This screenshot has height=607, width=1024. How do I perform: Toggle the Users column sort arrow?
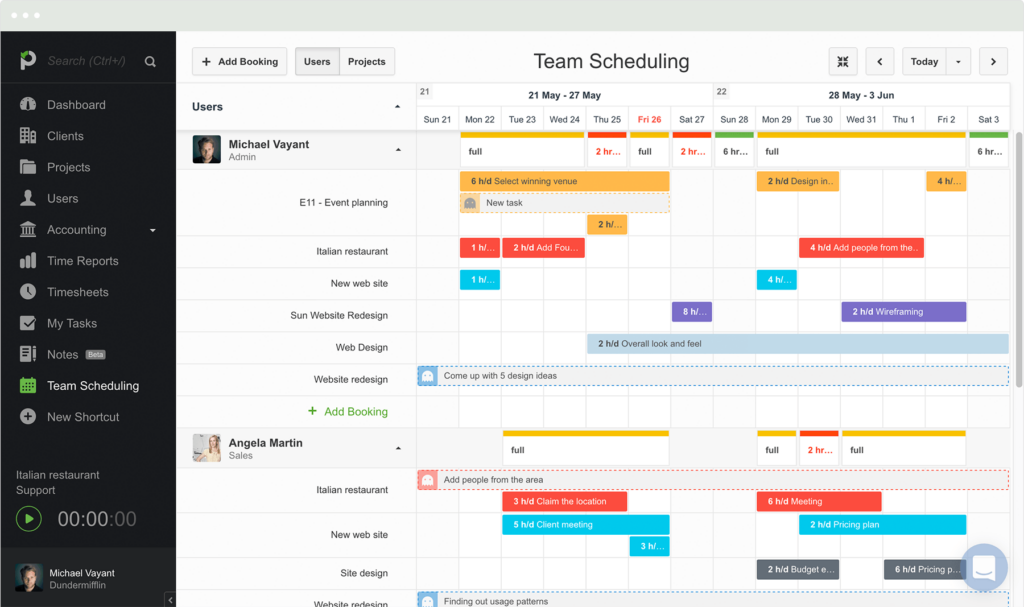(397, 107)
